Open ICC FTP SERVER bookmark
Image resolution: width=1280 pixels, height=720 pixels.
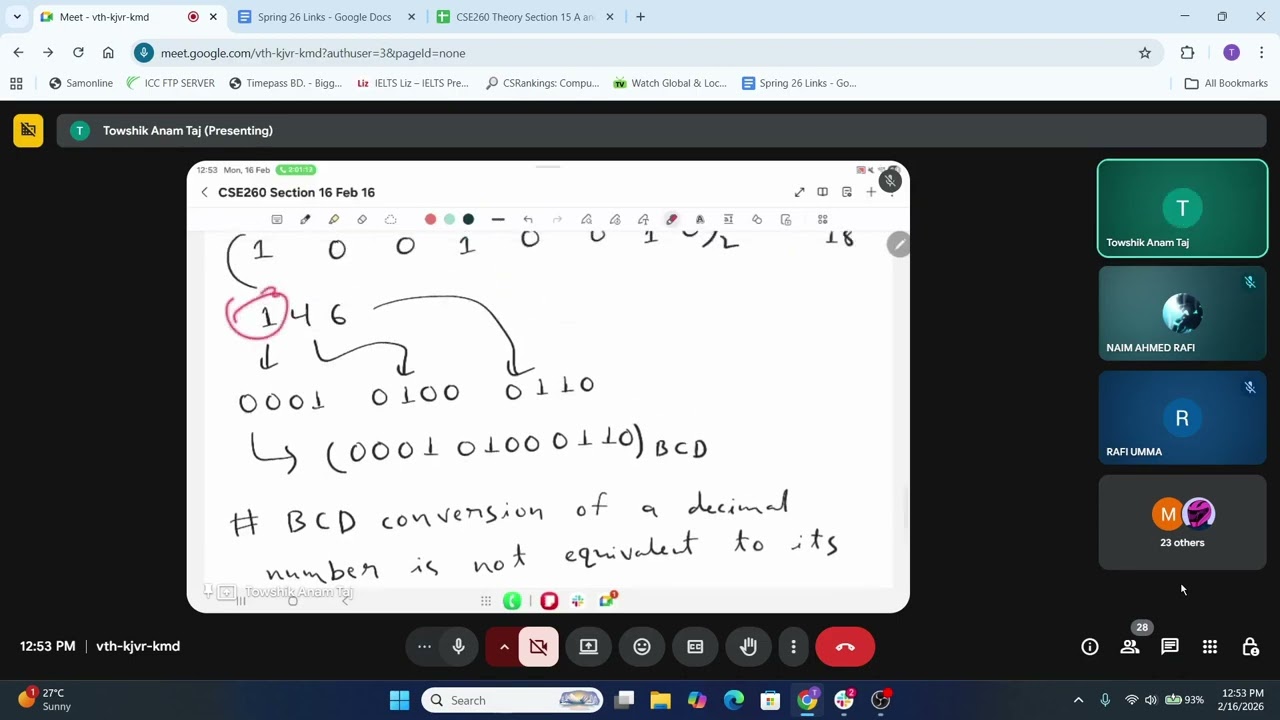coord(170,83)
